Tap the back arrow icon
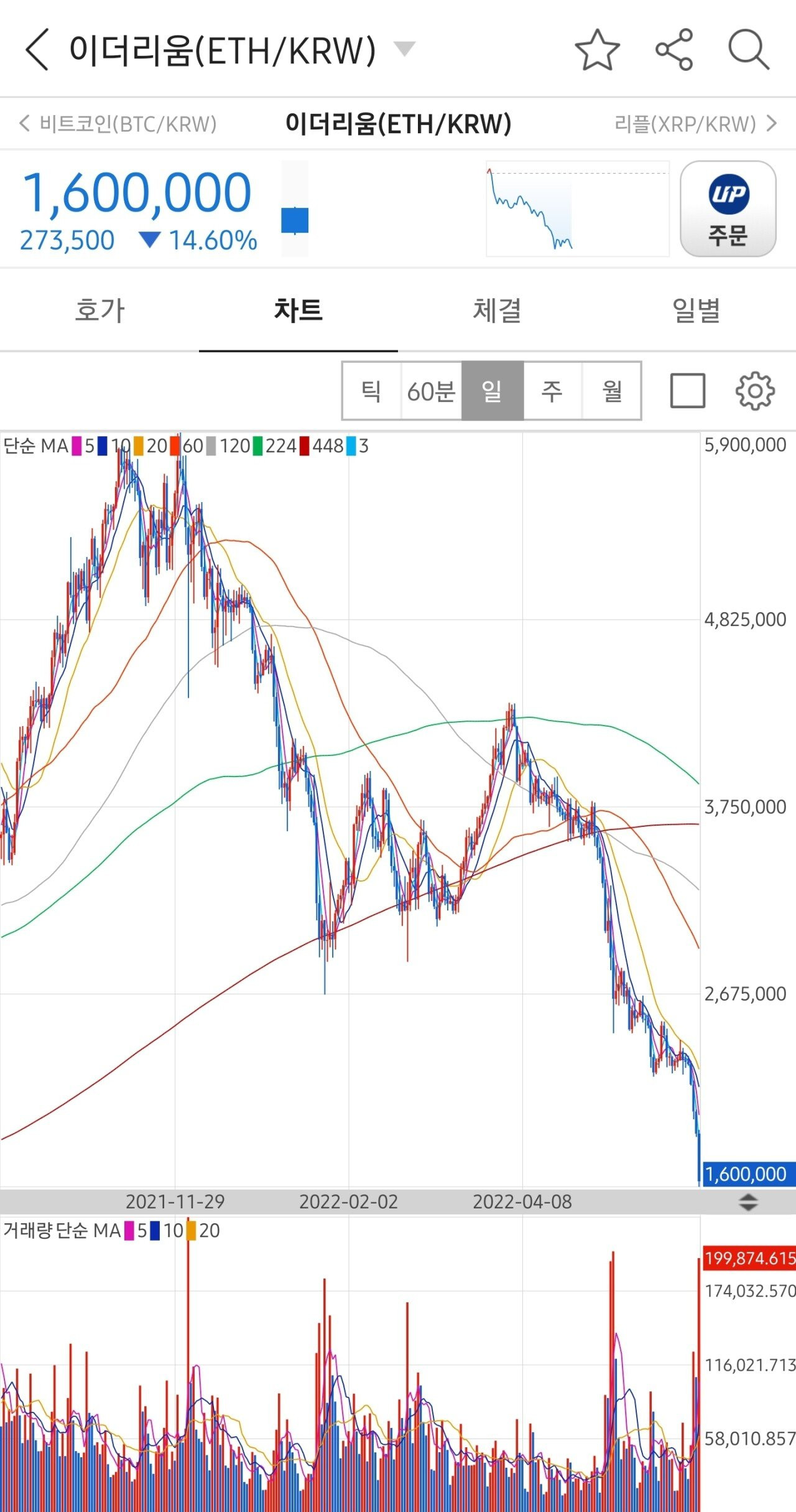The height and width of the screenshot is (1512, 796). (37, 50)
